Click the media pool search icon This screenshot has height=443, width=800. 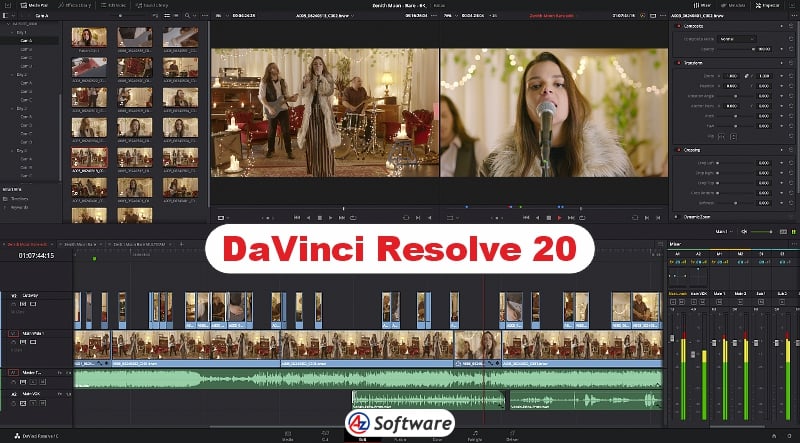187,16
